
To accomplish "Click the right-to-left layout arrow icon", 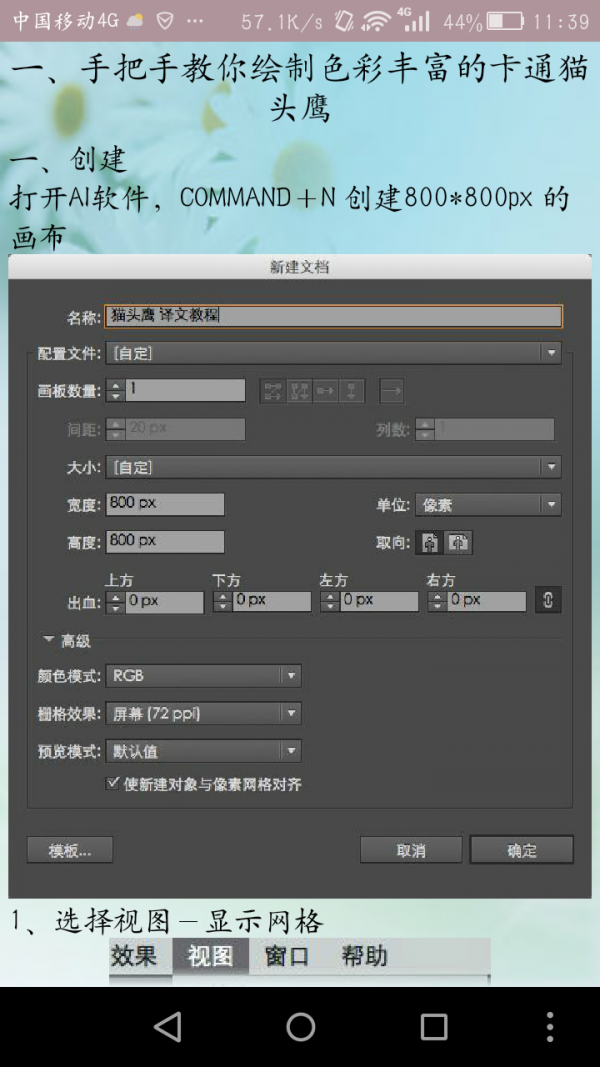I will (x=392, y=391).
